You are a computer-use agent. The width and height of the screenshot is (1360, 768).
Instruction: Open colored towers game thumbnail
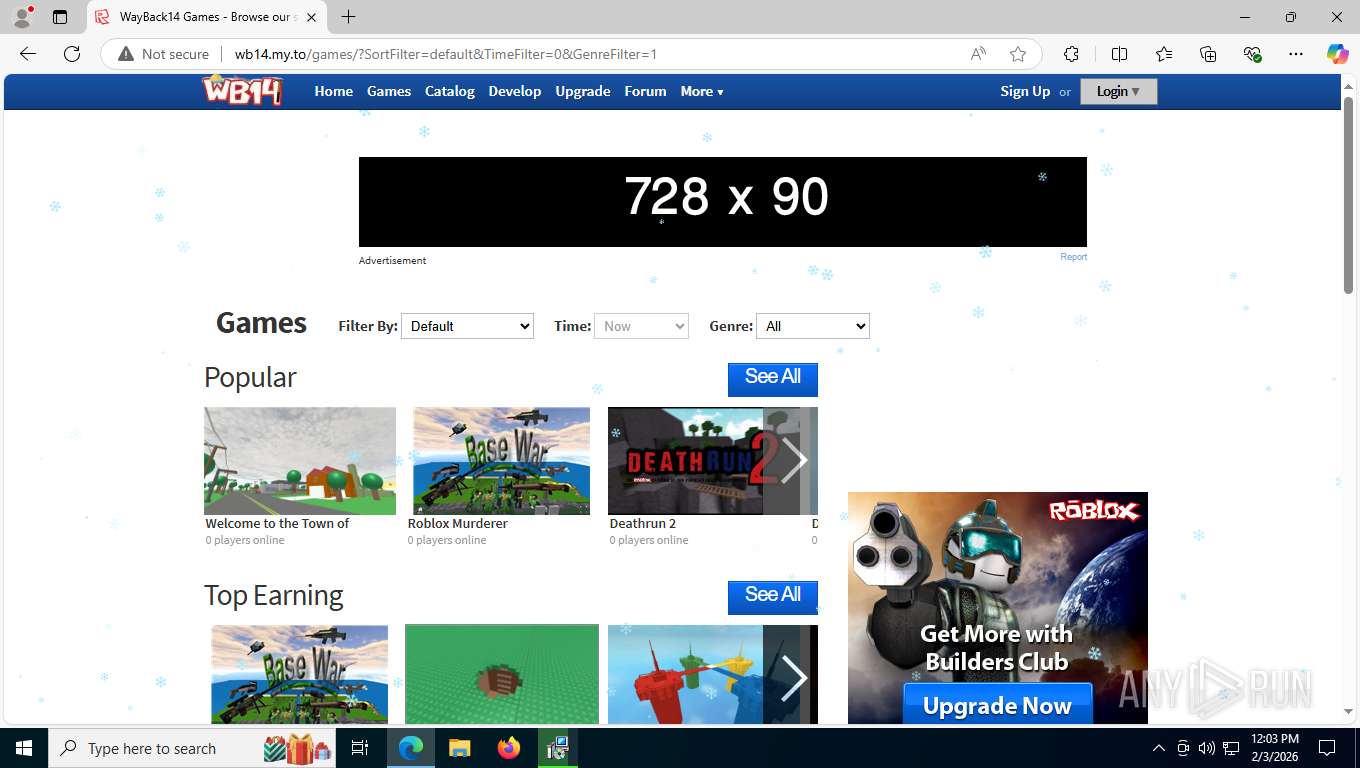(688, 674)
